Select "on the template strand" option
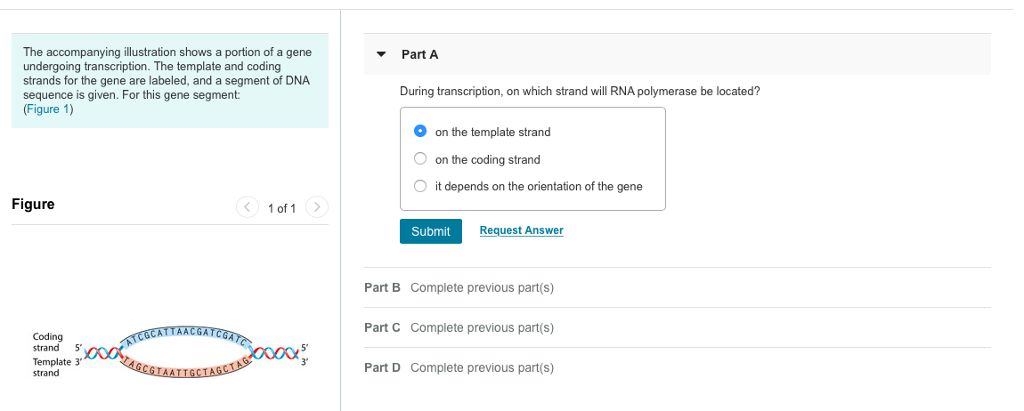This screenshot has width=1024, height=411. (x=421, y=132)
